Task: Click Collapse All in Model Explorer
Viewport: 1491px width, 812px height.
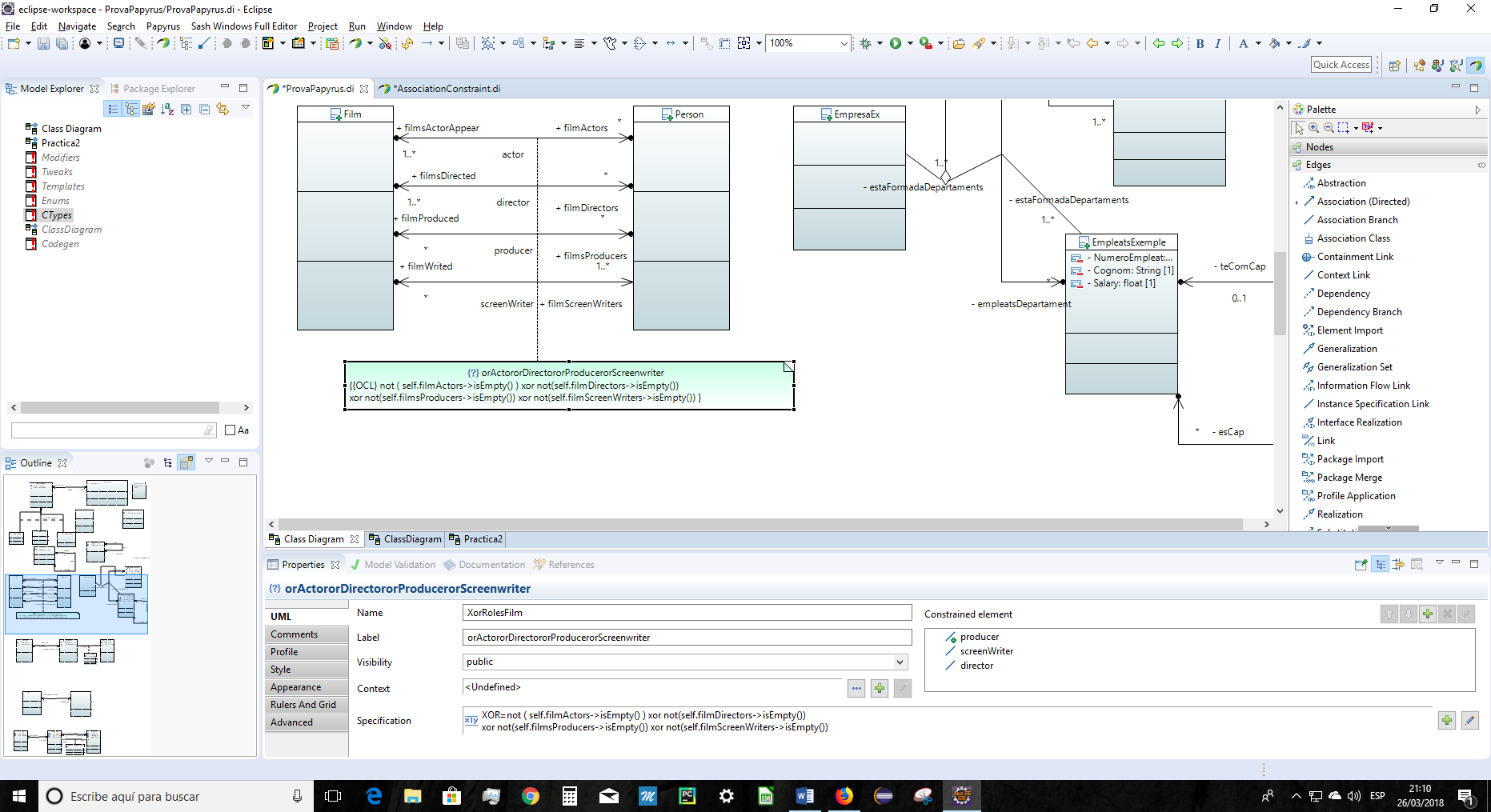Action: 204,109
